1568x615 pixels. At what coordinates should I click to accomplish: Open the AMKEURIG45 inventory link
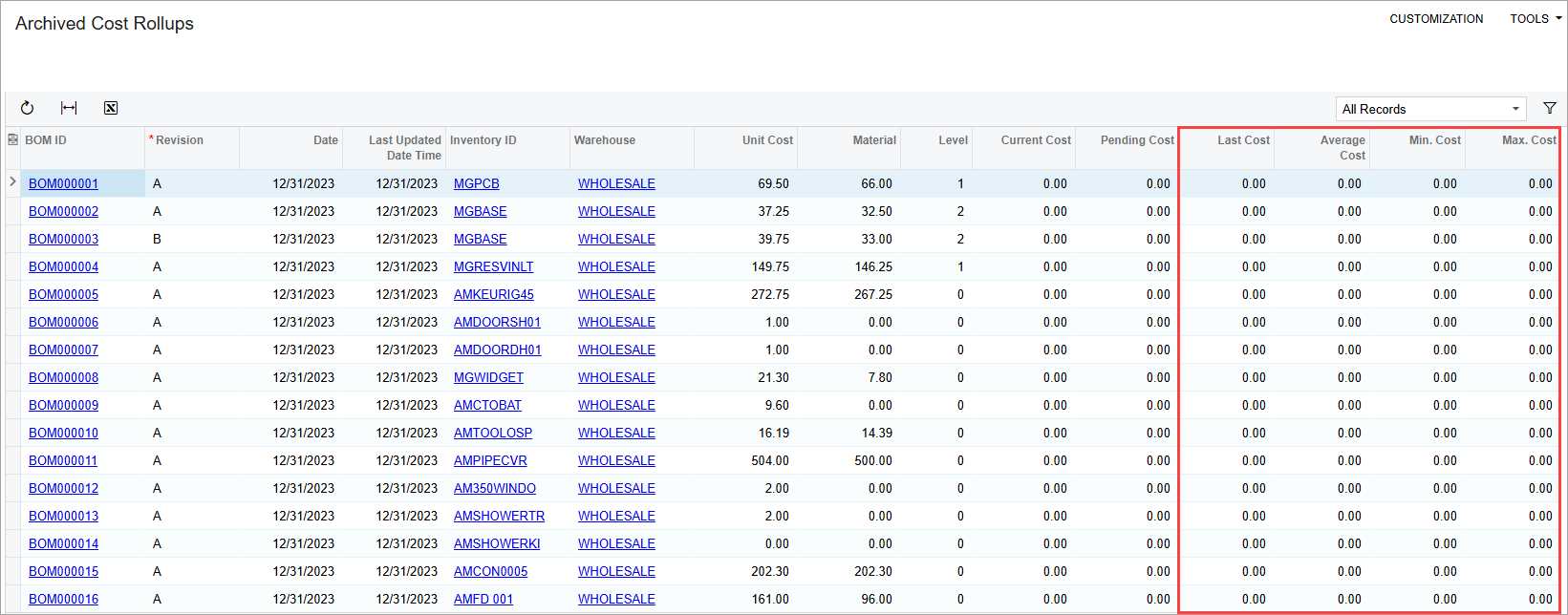pos(493,294)
